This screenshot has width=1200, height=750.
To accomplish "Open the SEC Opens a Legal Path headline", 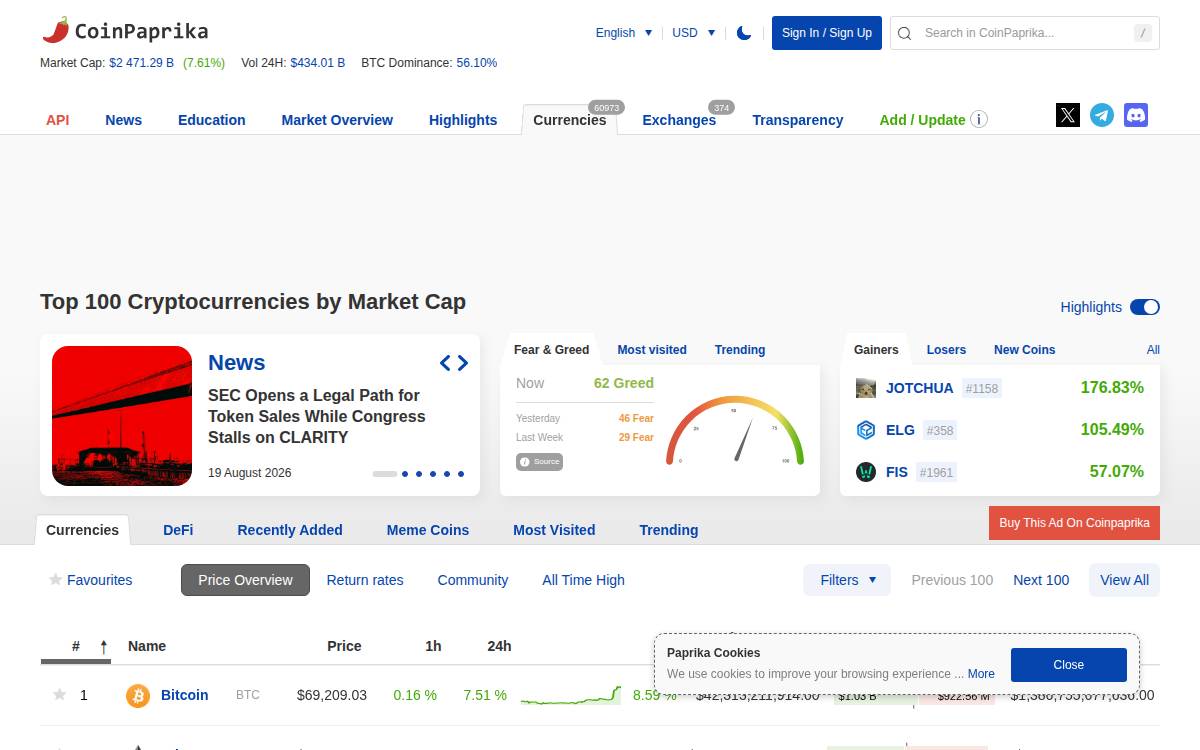I will coord(317,416).
